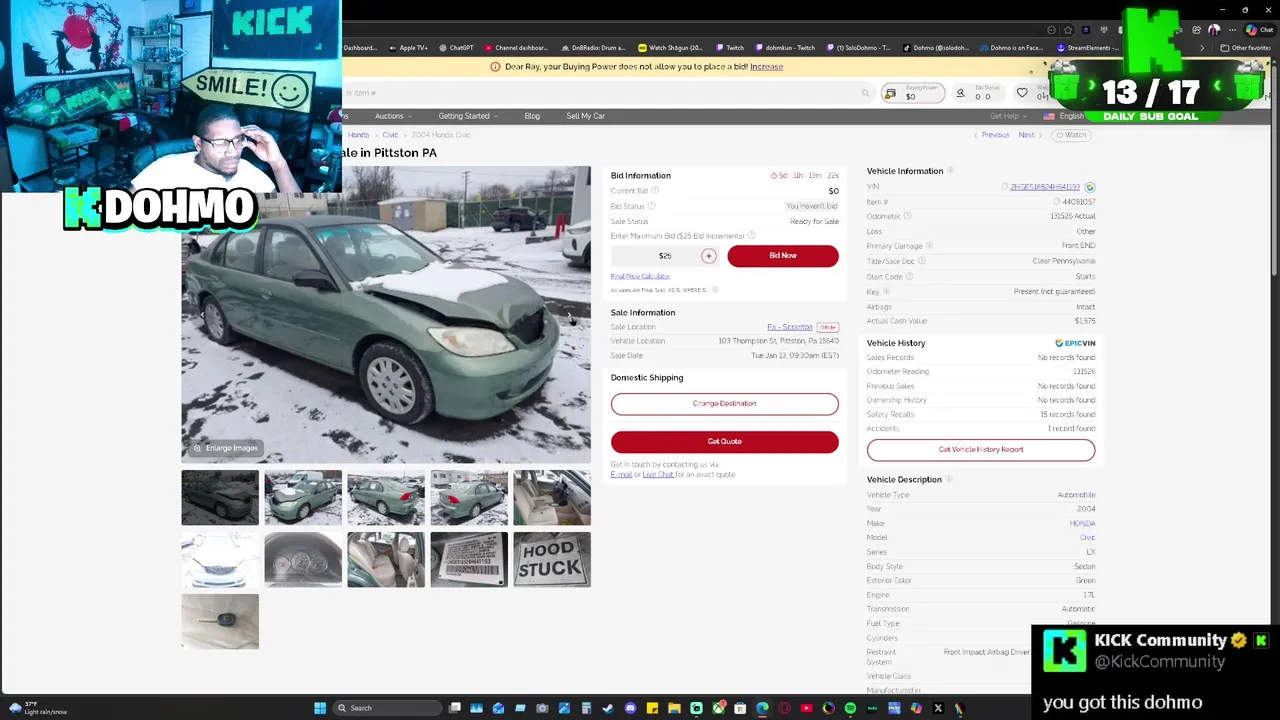Open the Getting Started dropdown menu
1280x720 pixels.
pos(467,116)
